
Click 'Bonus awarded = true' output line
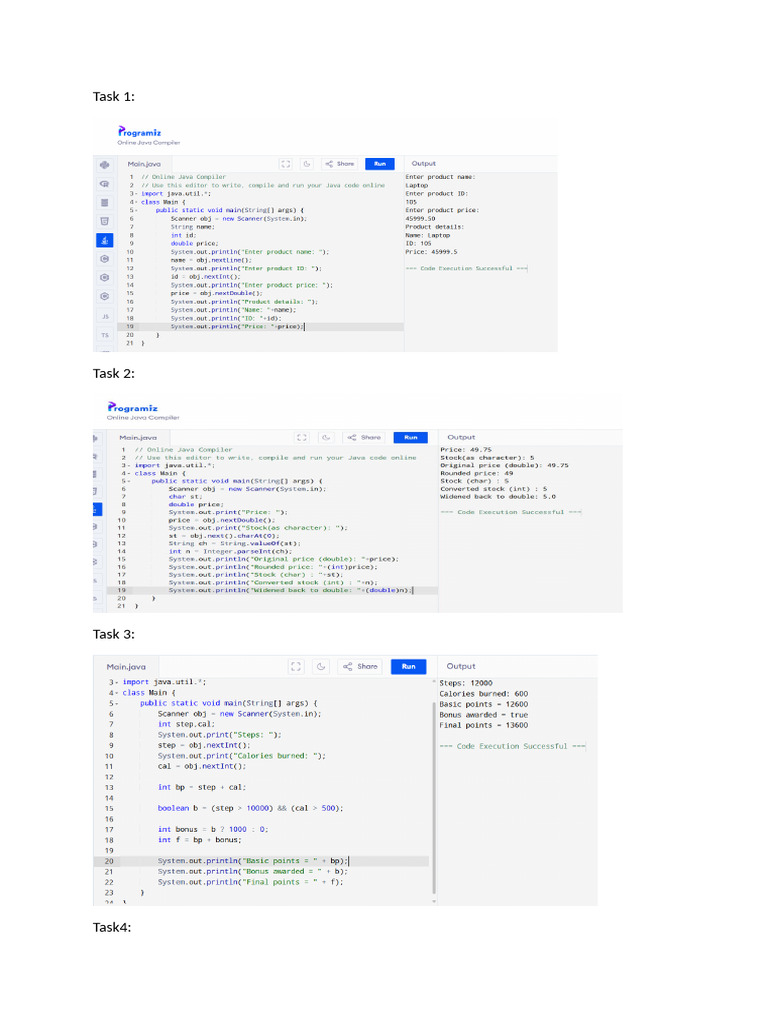483,715
